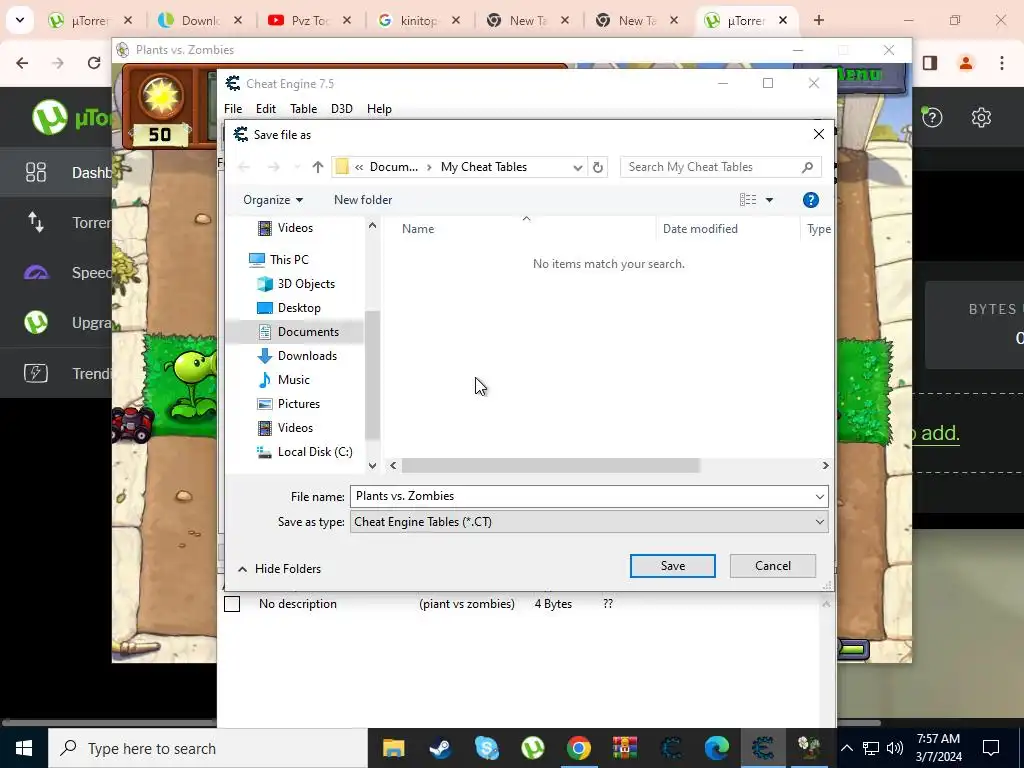This screenshot has height=768, width=1024.
Task: Click the refresh icon beside address bar
Action: (x=598, y=167)
